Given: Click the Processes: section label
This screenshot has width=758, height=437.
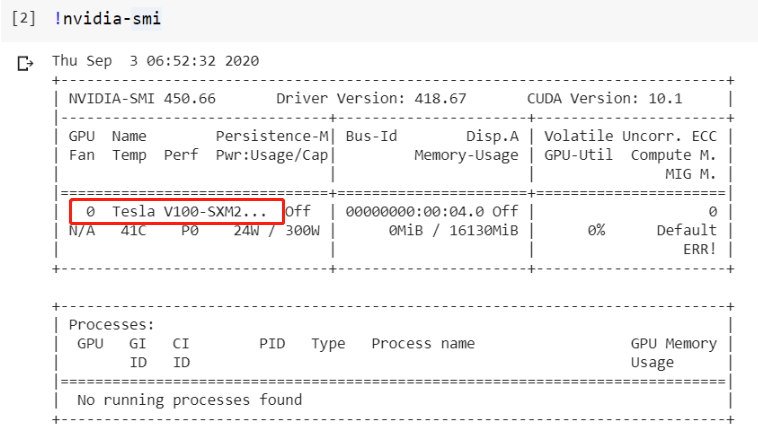Looking at the screenshot, I should tap(112, 324).
